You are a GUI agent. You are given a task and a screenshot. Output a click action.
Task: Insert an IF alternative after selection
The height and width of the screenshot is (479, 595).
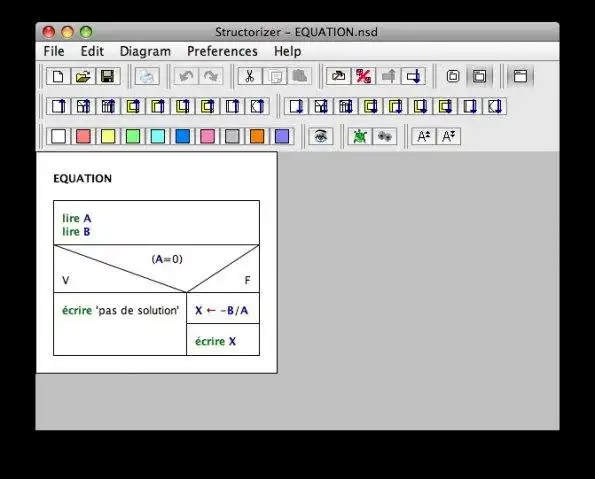pyautogui.click(x=321, y=106)
